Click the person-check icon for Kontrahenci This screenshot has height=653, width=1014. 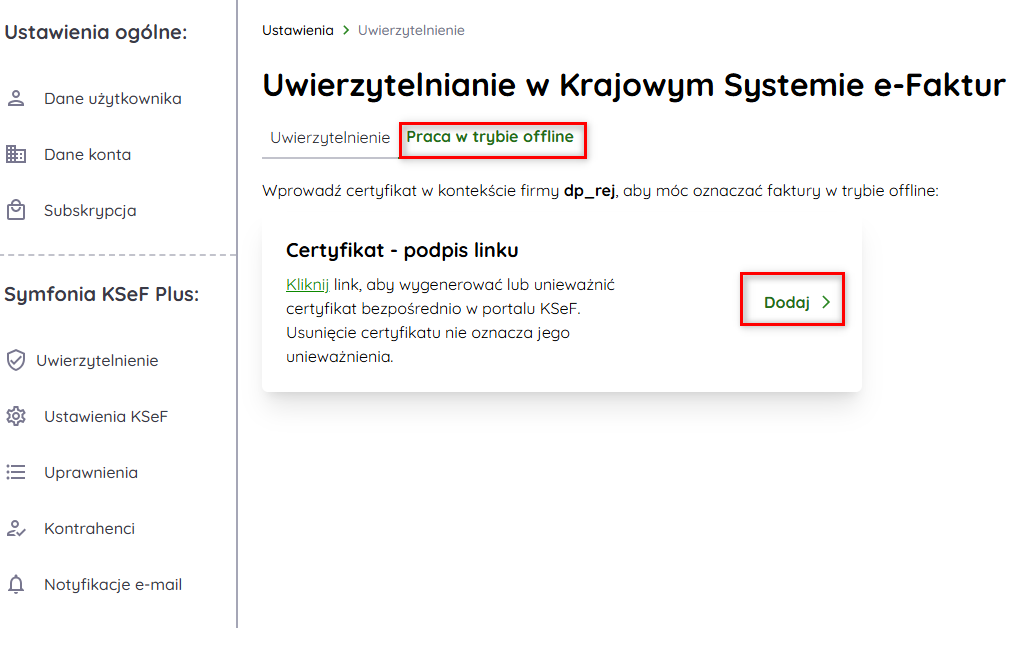(x=16, y=528)
